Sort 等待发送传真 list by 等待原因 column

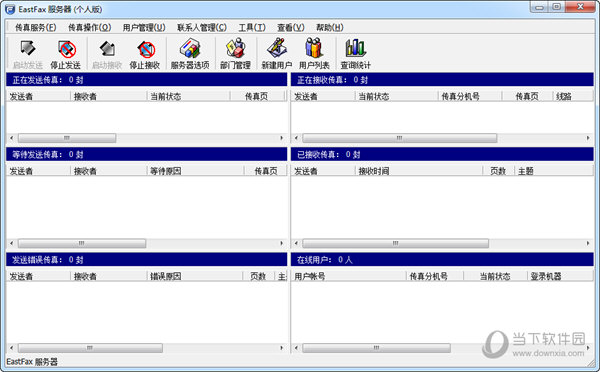click(195, 171)
